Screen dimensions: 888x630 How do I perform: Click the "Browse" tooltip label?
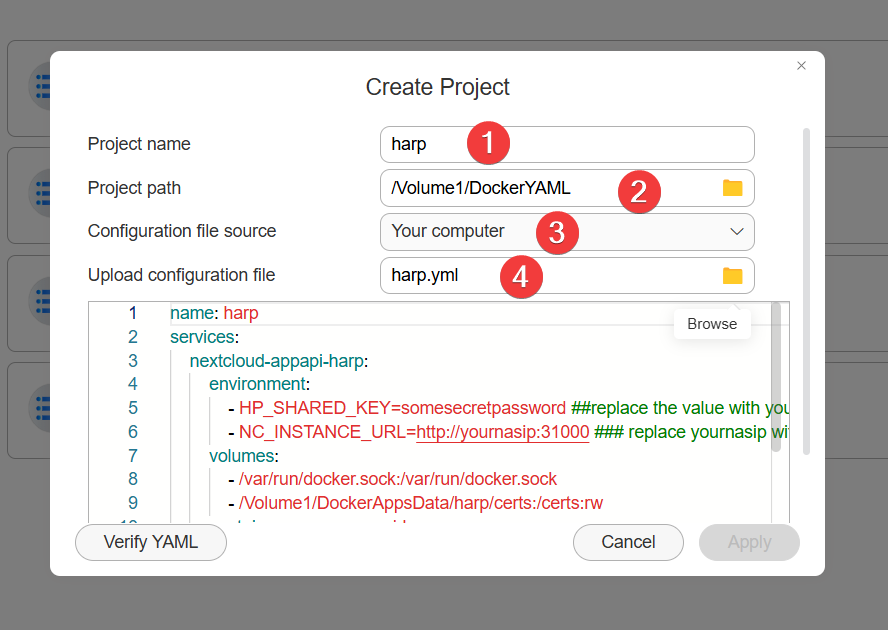(712, 324)
